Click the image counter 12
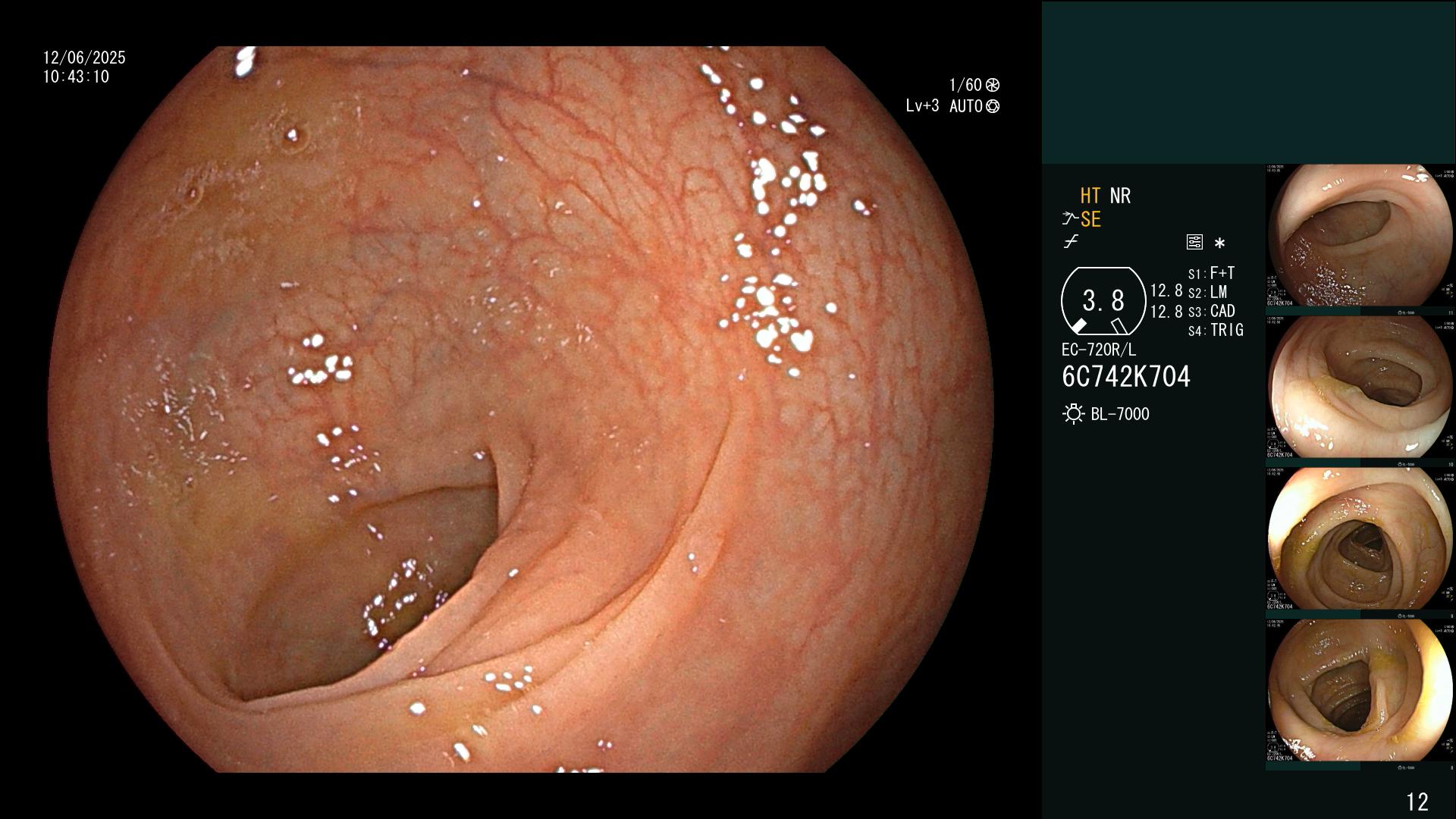 pyautogui.click(x=1417, y=802)
